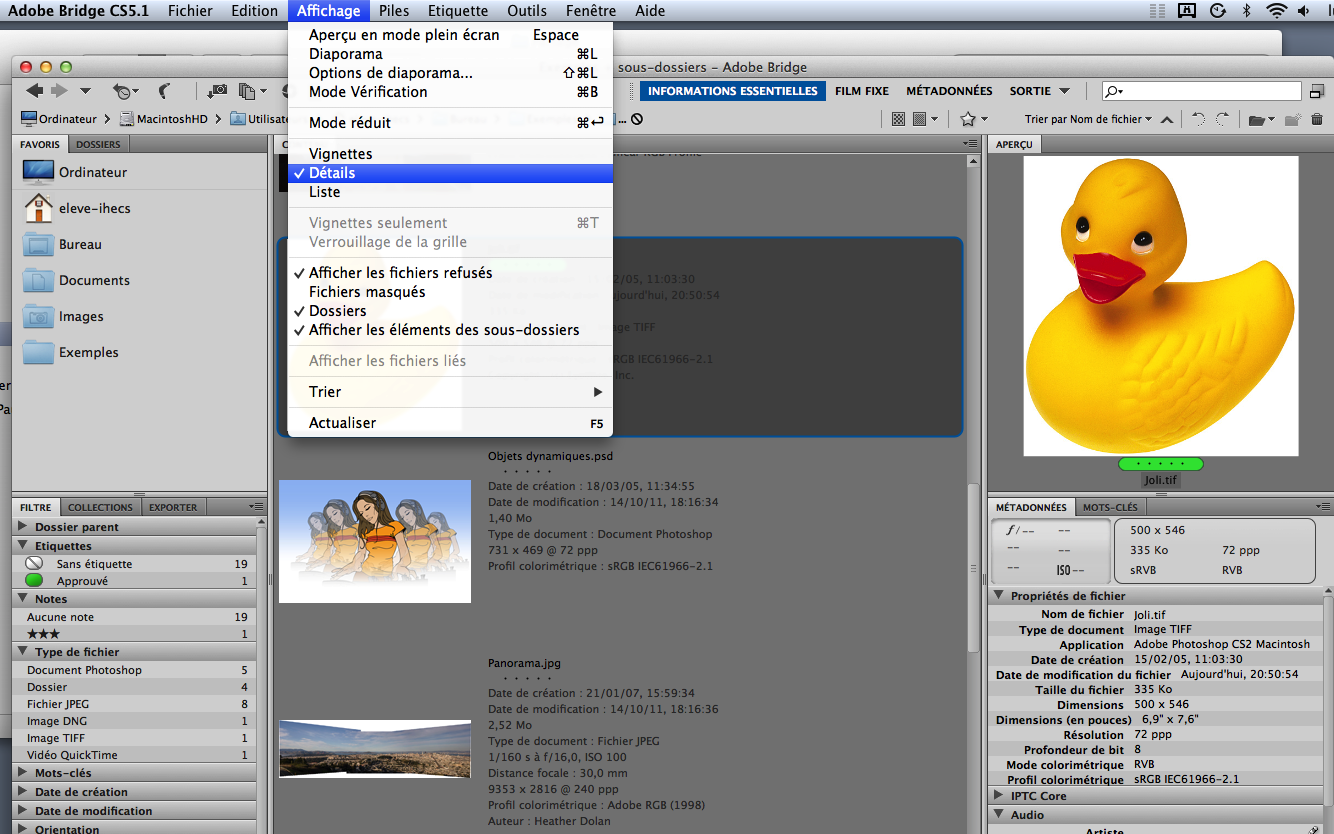Screen dimensions: 1334x834
Task: Toggle Fichiers masqués menu entry
Action: click(x=450, y=292)
